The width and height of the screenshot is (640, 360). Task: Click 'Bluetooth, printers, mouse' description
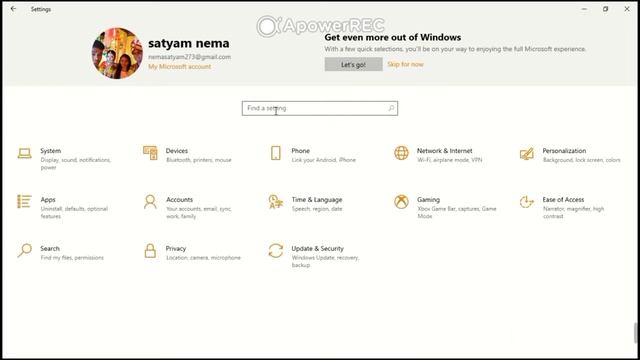[x=199, y=160]
